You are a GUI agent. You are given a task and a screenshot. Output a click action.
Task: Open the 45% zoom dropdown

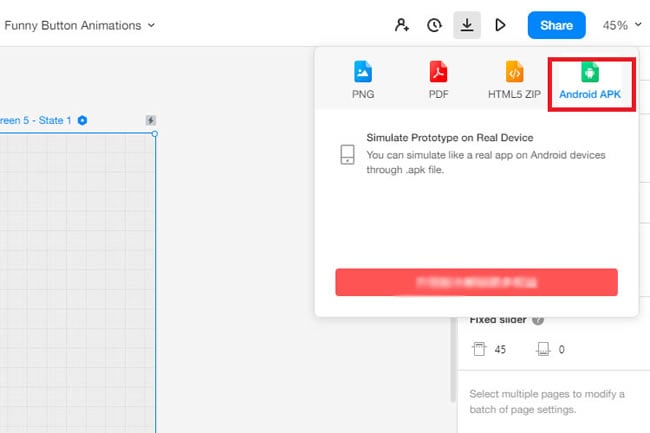(x=622, y=25)
